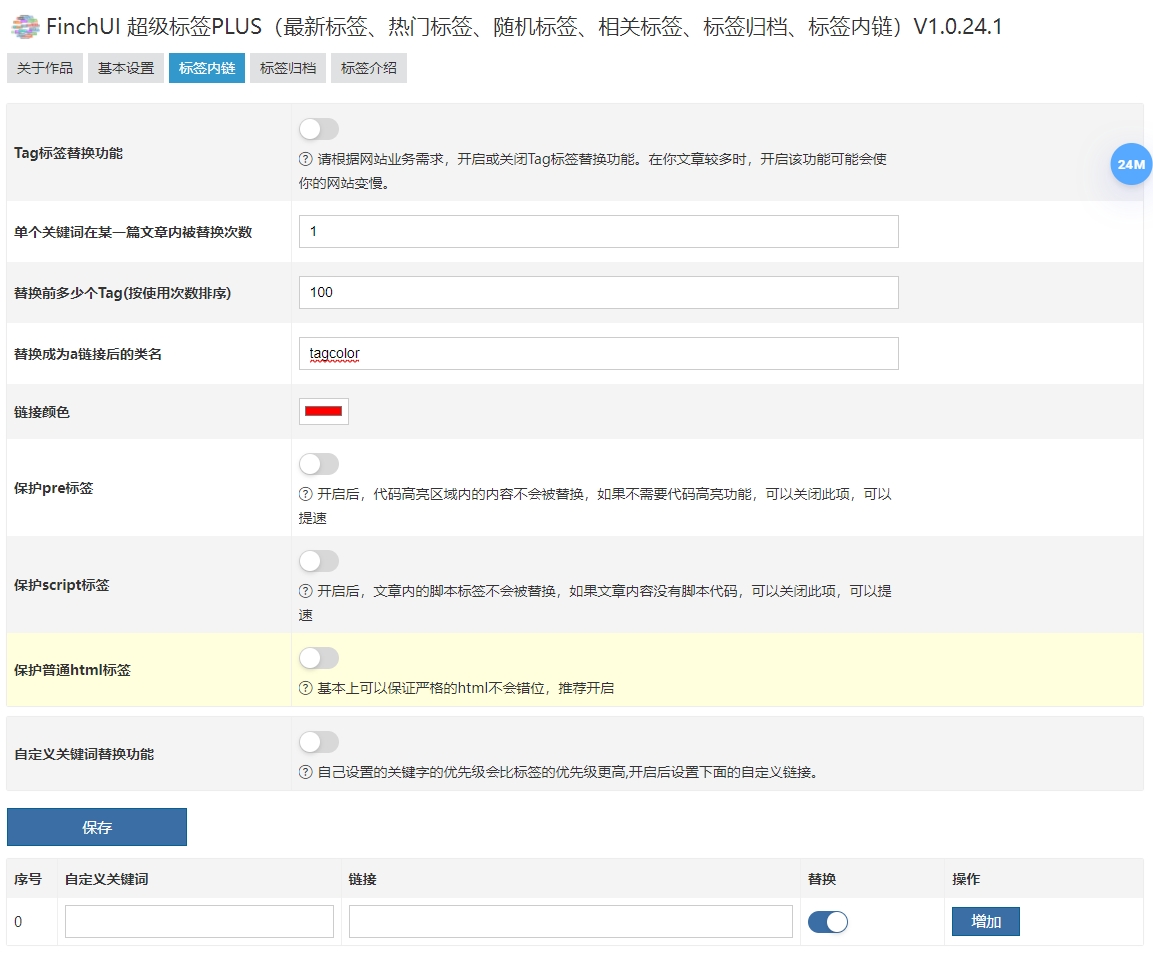This screenshot has height=957, width=1153.
Task: Select the 标签内链 tab
Action: [x=207, y=68]
